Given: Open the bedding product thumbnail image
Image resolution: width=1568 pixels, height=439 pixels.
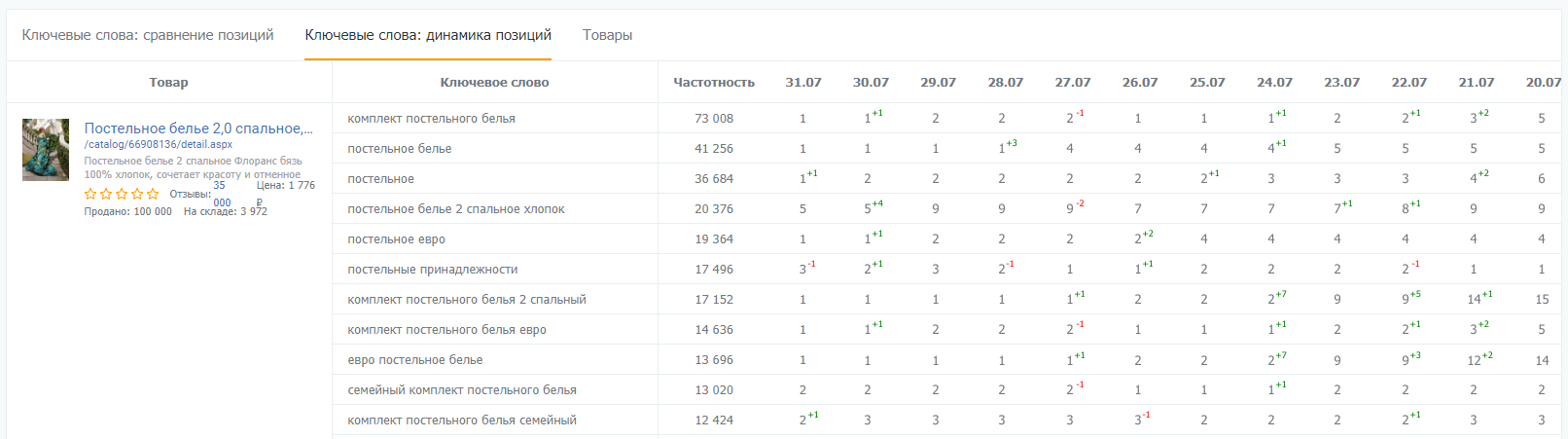Looking at the screenshot, I should [46, 150].
